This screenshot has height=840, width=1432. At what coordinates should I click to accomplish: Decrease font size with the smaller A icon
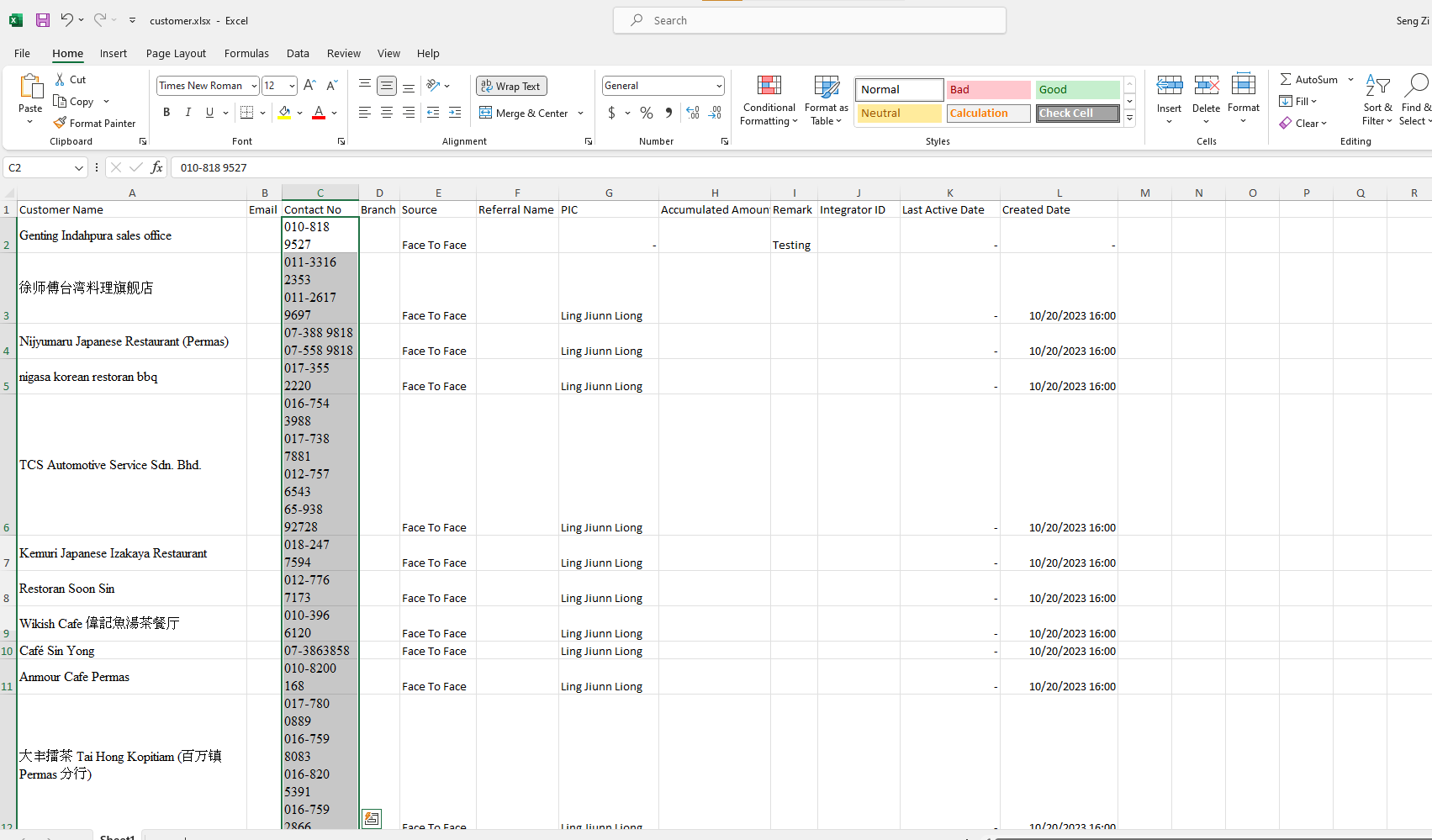point(331,86)
